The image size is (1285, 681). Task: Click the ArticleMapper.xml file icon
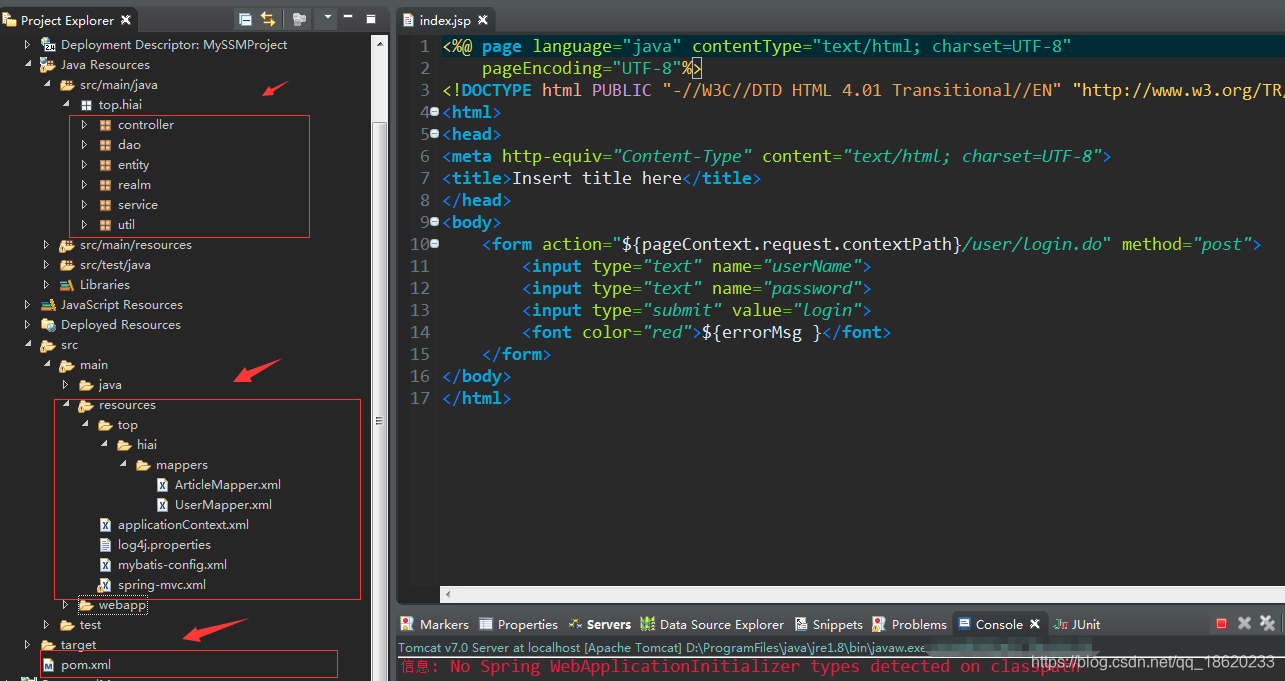point(163,485)
